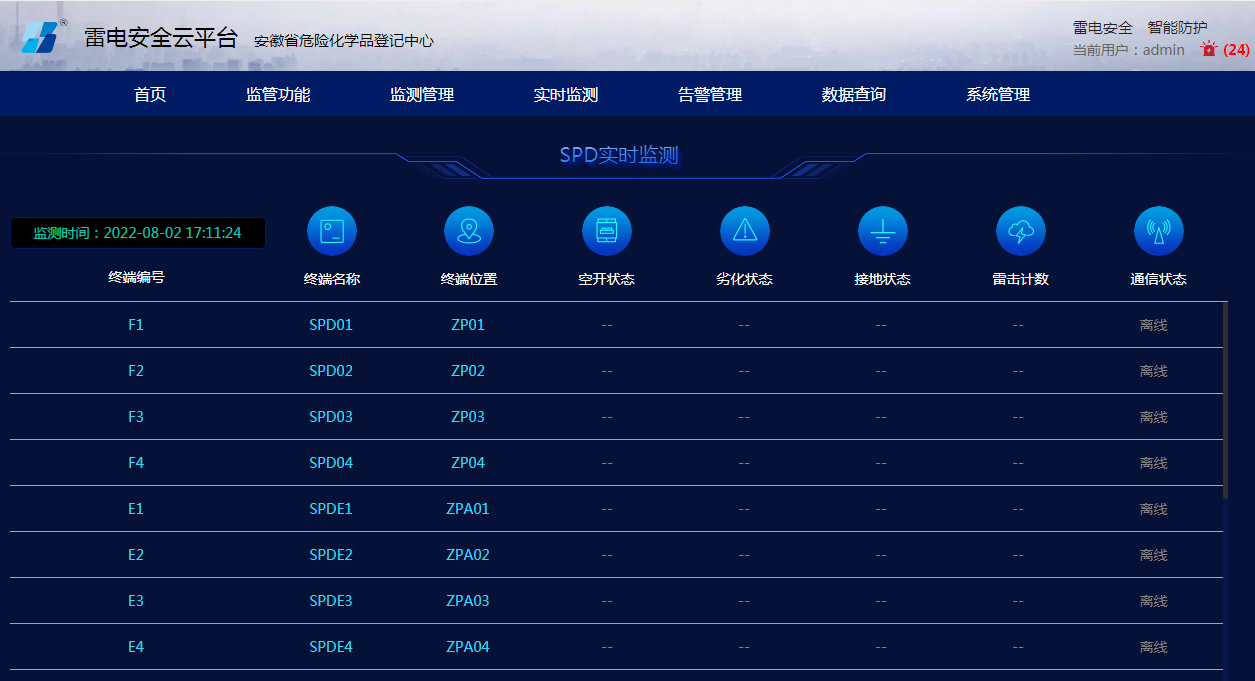Click the terminal name (终端名称) column icon
The width and height of the screenshot is (1255, 681).
331,231
